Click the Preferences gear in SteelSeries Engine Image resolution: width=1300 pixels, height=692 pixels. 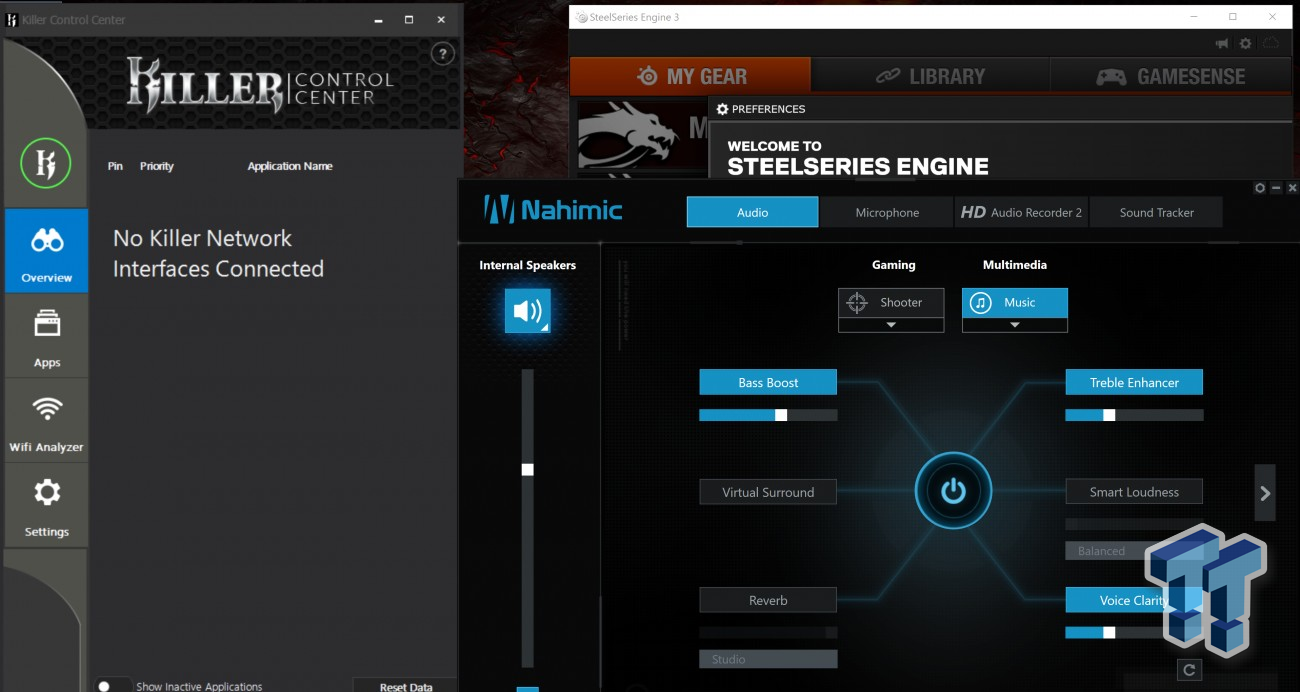(x=722, y=109)
